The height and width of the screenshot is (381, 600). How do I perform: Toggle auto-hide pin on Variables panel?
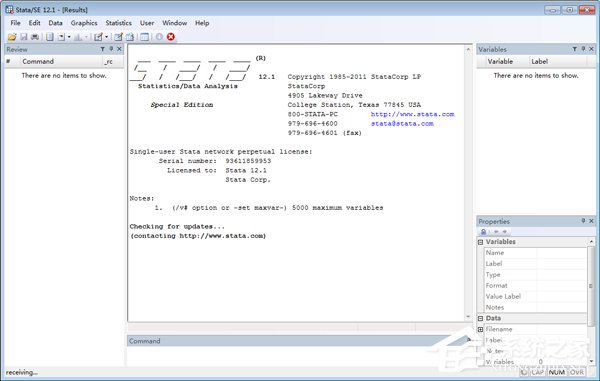(583, 49)
